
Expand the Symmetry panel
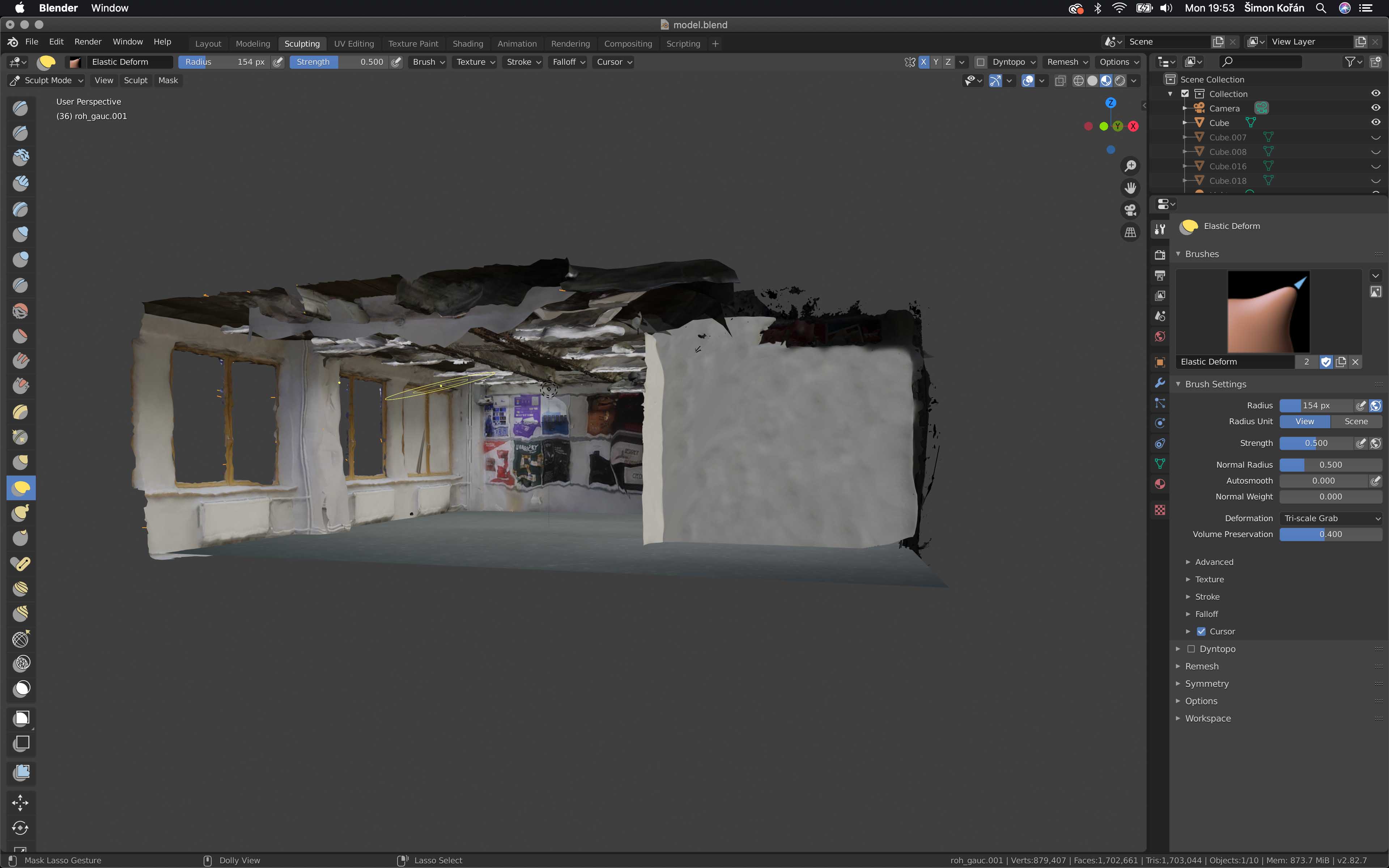tap(1206, 684)
